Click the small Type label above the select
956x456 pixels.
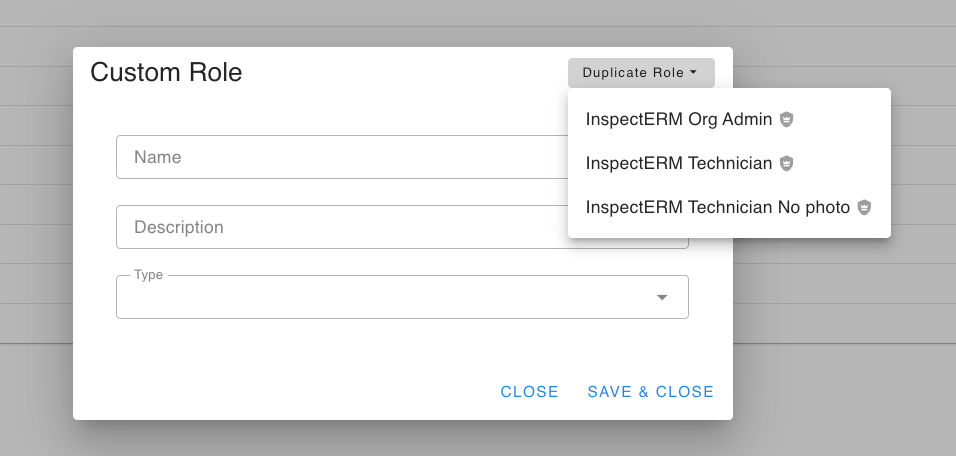(148, 275)
